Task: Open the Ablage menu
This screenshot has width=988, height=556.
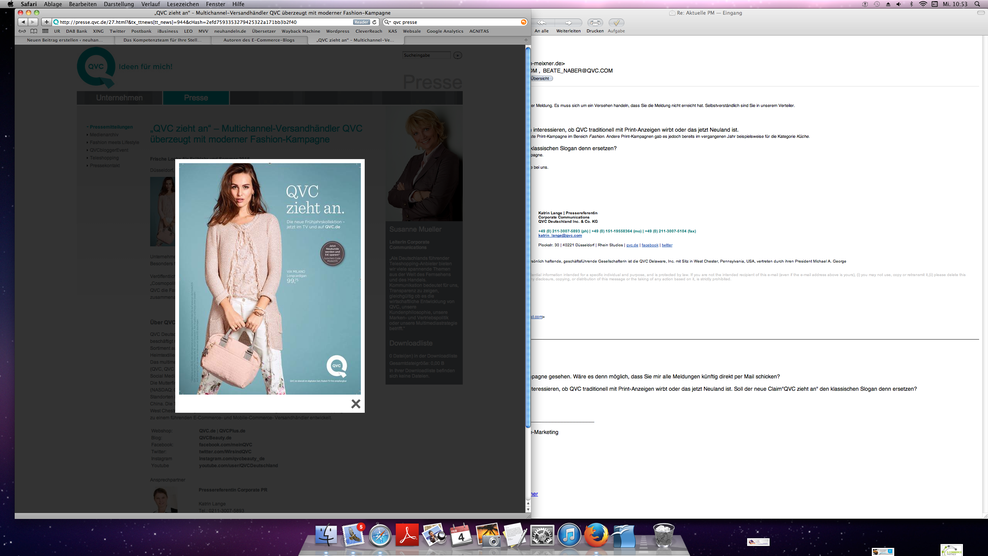Action: tap(53, 4)
